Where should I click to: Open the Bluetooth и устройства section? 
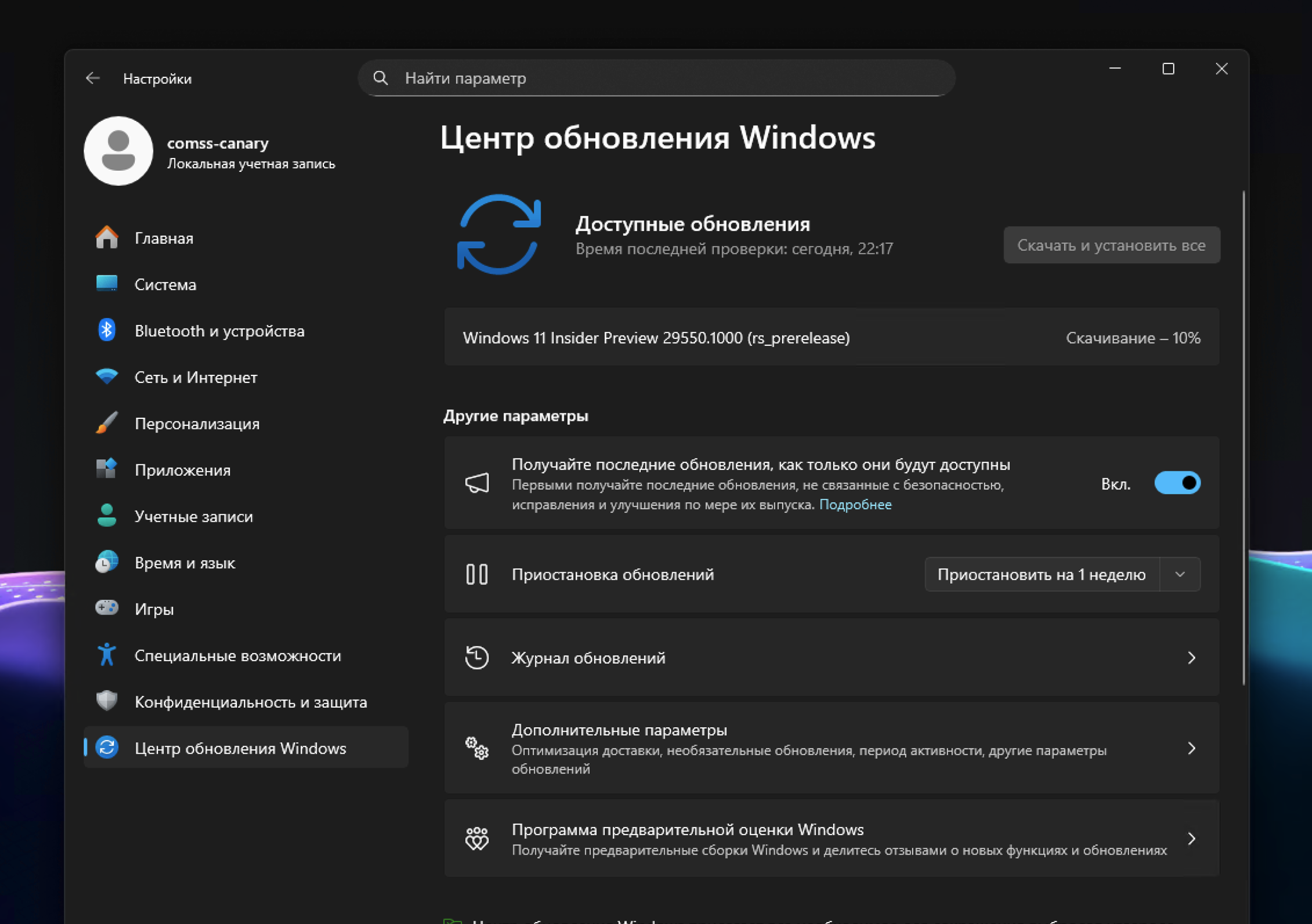coord(219,331)
